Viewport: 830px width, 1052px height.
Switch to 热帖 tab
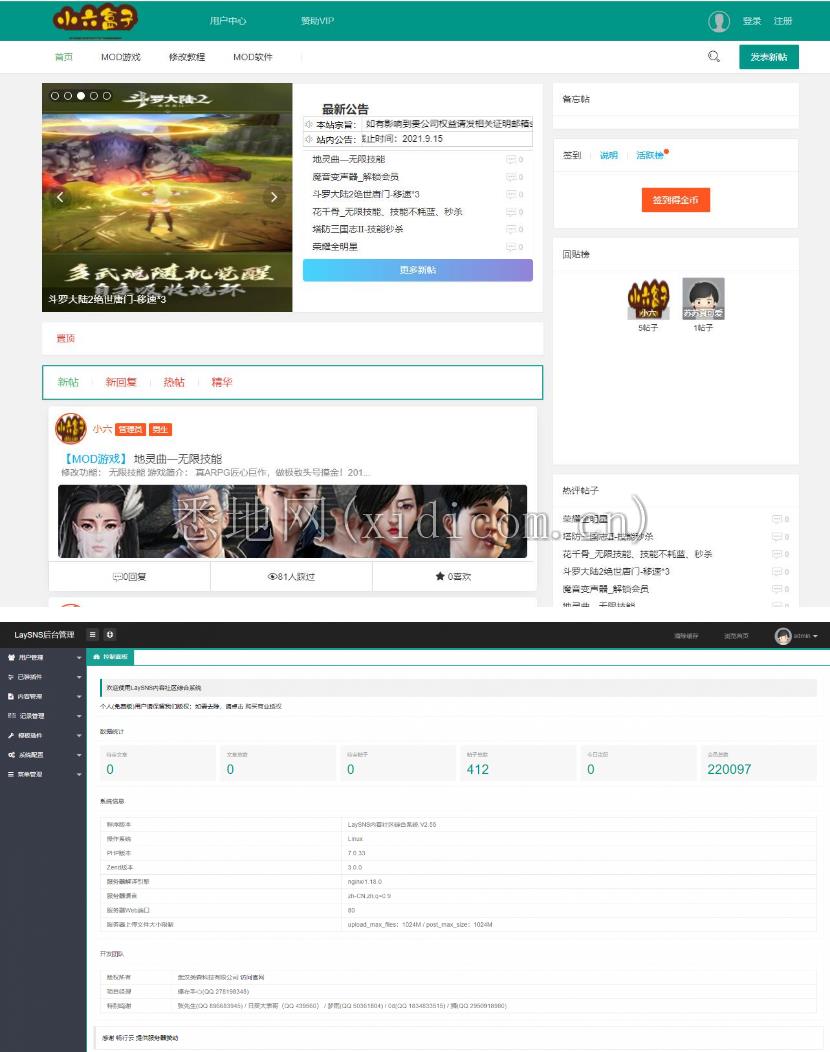[174, 382]
